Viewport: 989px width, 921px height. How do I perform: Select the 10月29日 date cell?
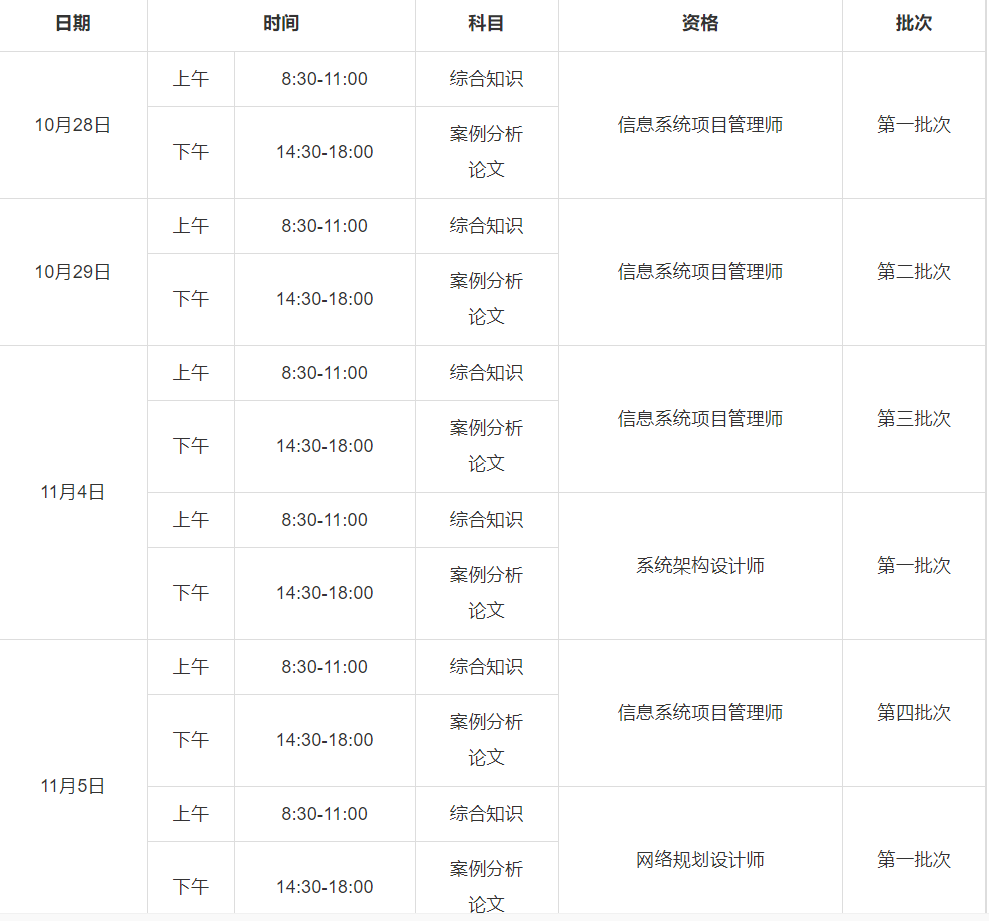coord(73,272)
